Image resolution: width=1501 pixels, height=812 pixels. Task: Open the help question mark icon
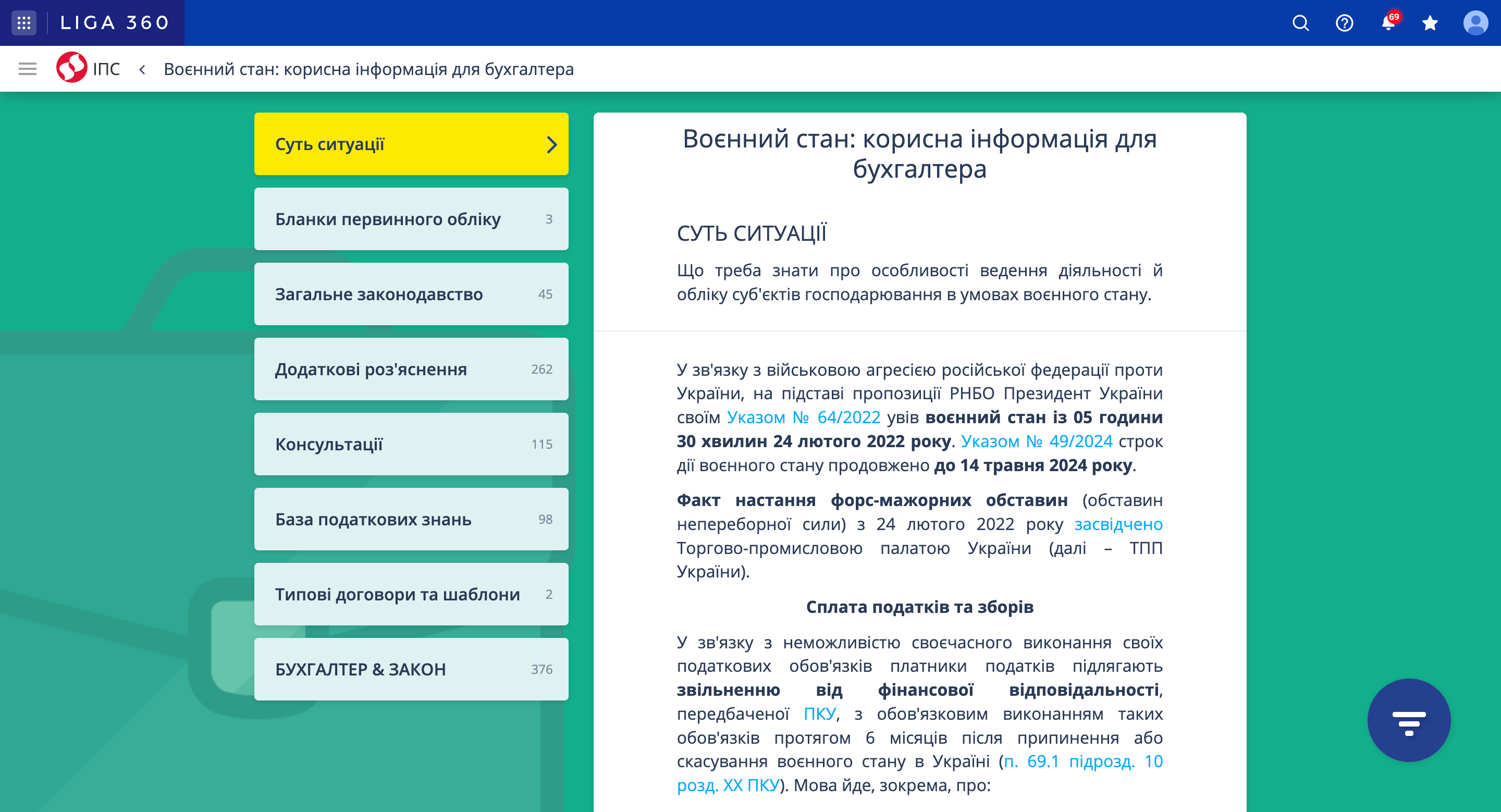[1344, 23]
